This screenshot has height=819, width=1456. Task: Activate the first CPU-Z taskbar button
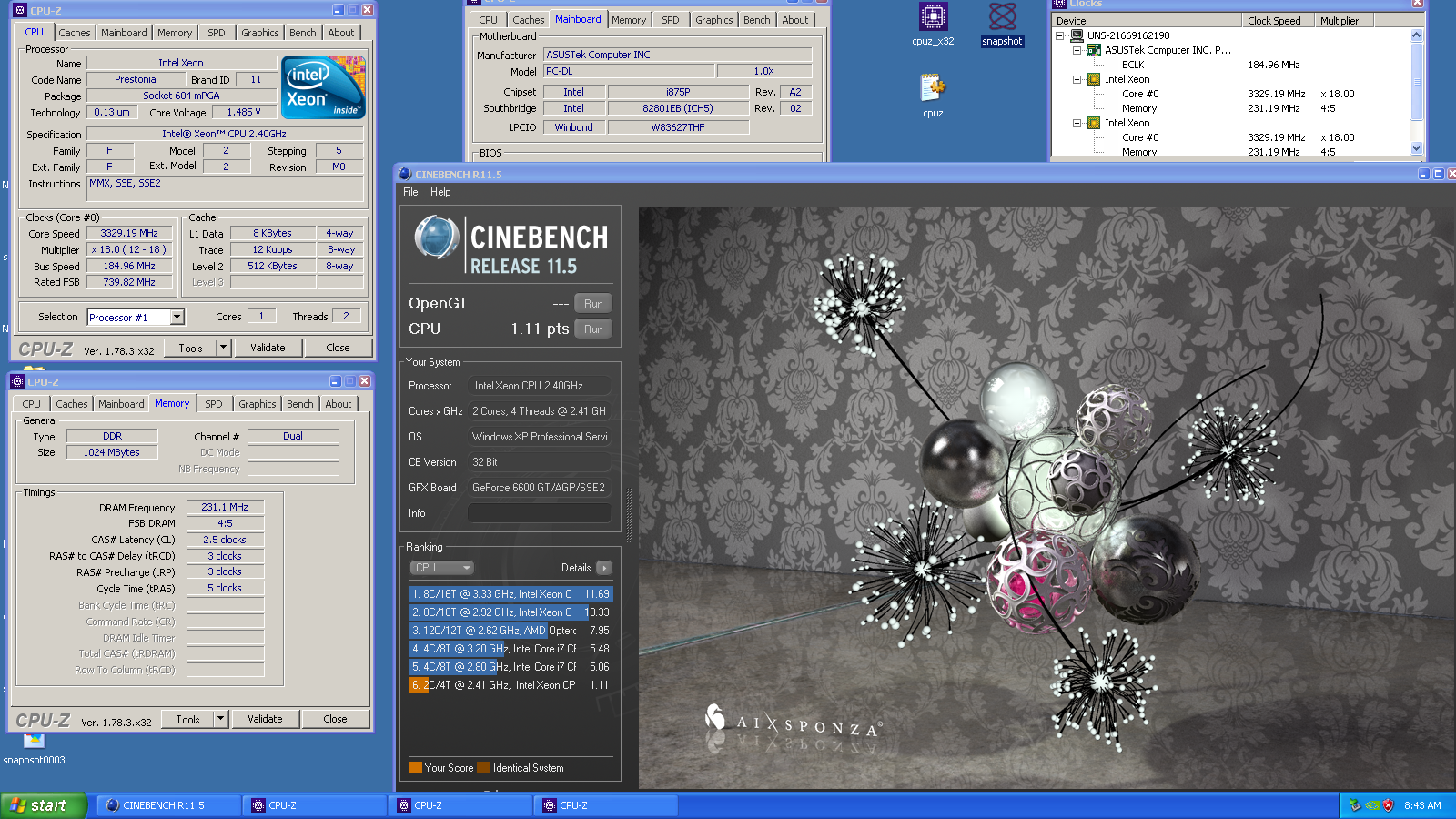(314, 805)
